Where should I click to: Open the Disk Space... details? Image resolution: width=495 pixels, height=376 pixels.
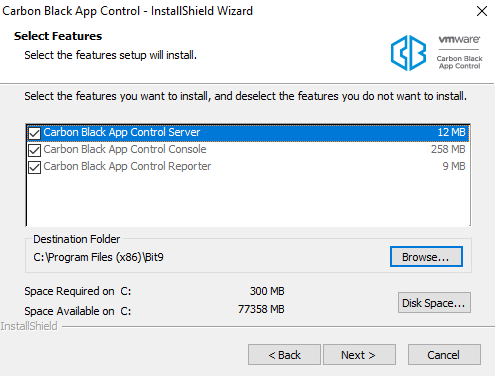tap(434, 303)
